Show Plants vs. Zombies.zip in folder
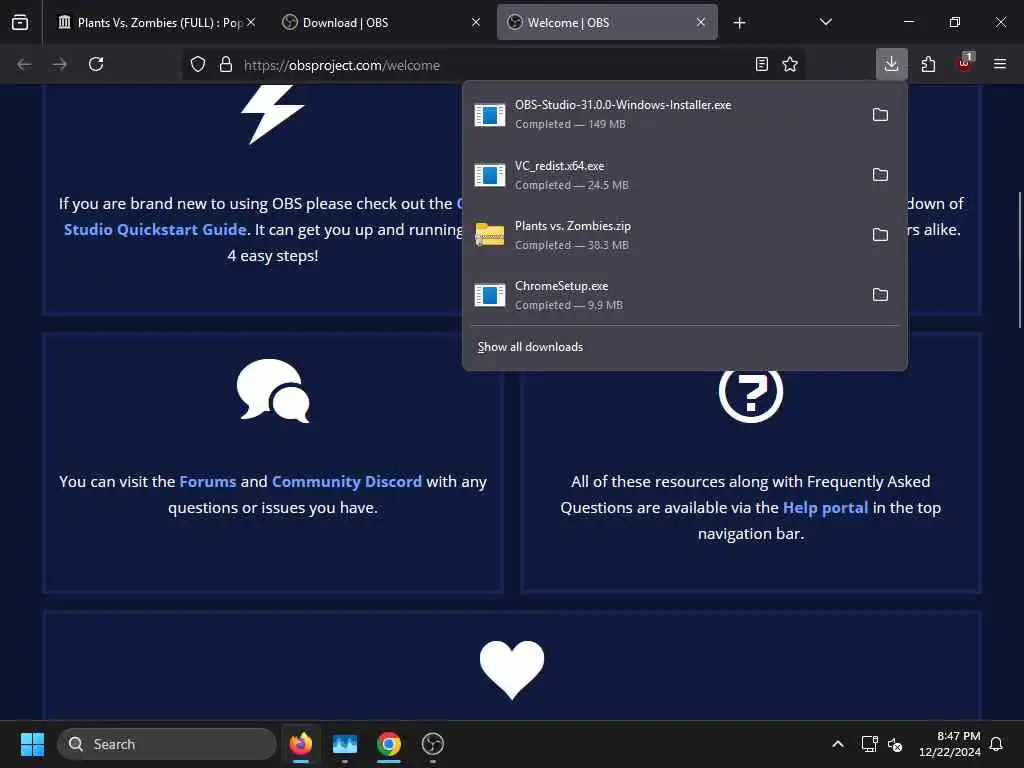This screenshot has height=768, width=1024. 880,235
